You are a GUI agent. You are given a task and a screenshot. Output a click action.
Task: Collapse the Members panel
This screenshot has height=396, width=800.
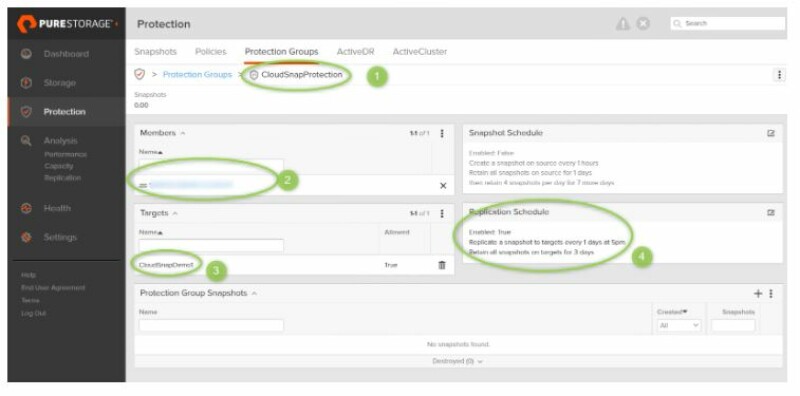(183, 133)
